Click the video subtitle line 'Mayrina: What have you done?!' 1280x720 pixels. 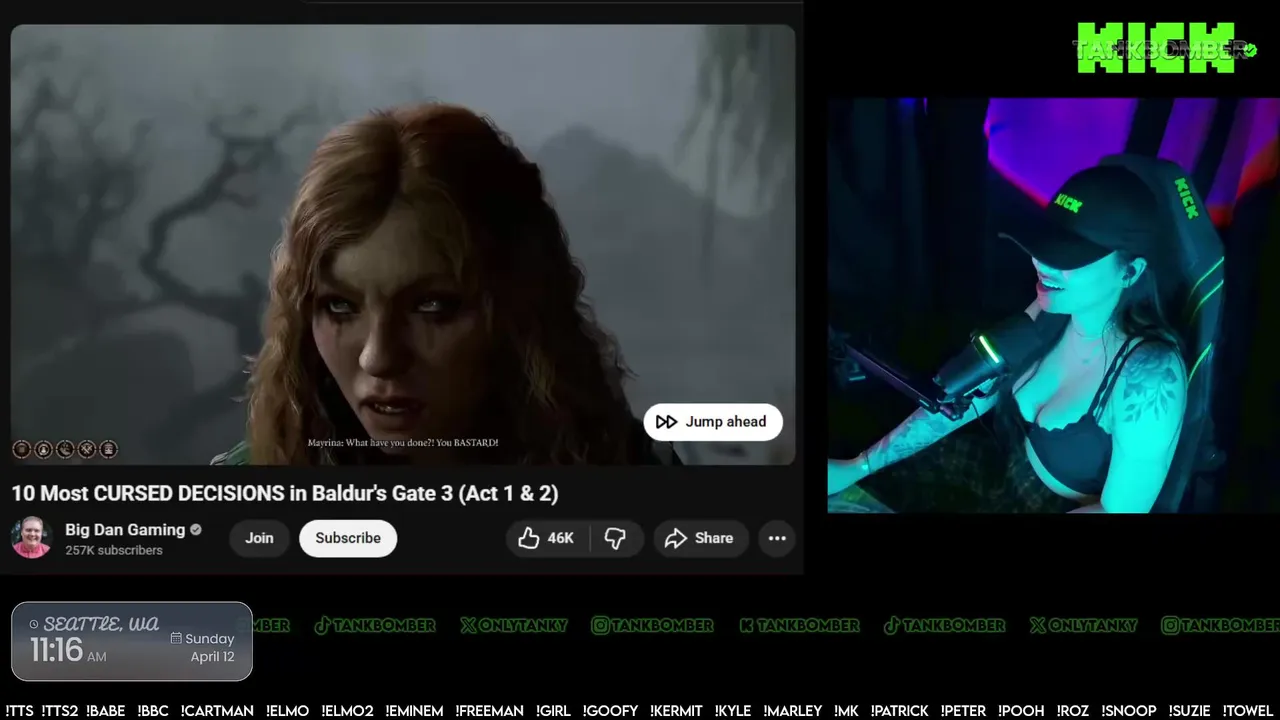pos(403,442)
